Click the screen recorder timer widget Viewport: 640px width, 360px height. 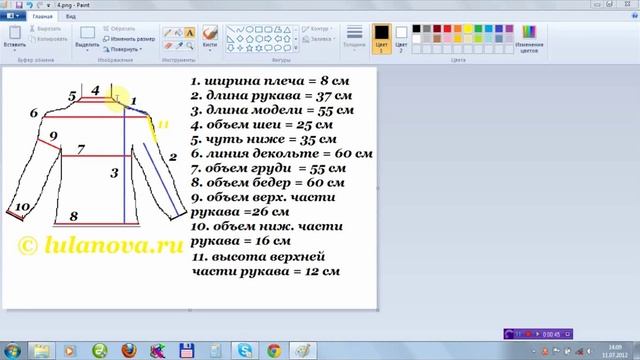[x=538, y=334]
